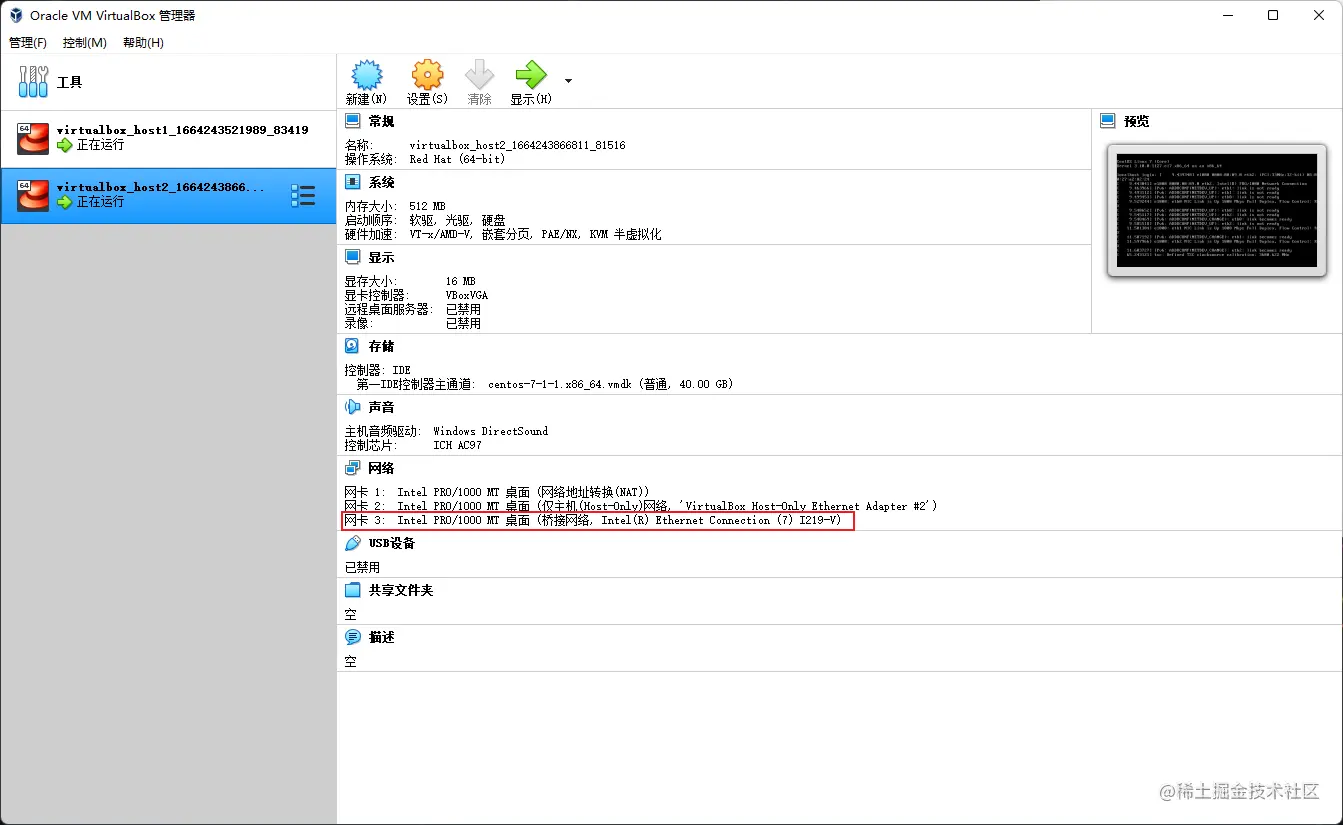Open Settings (设置) gear toolbar icon
The image size is (1343, 825).
(427, 75)
